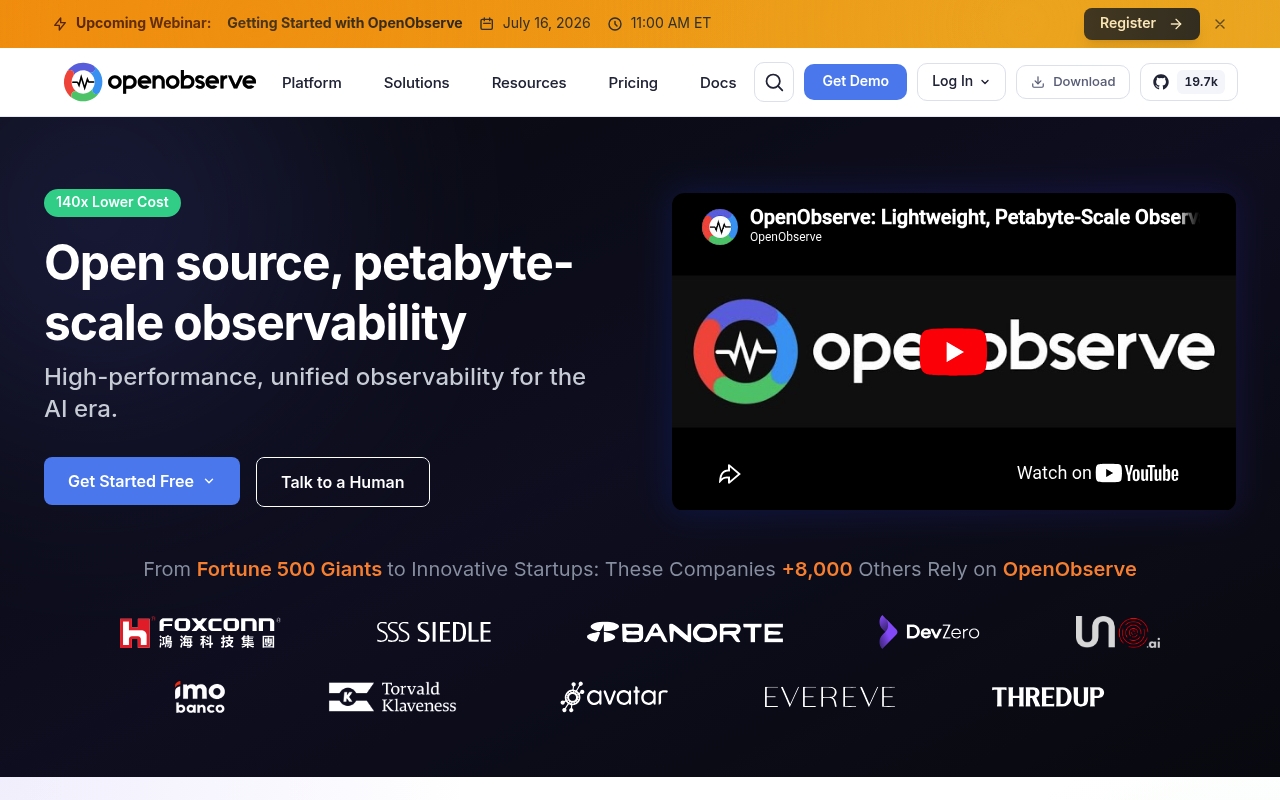The height and width of the screenshot is (800, 1280).
Task: Click the Download button
Action: [x=1073, y=82]
